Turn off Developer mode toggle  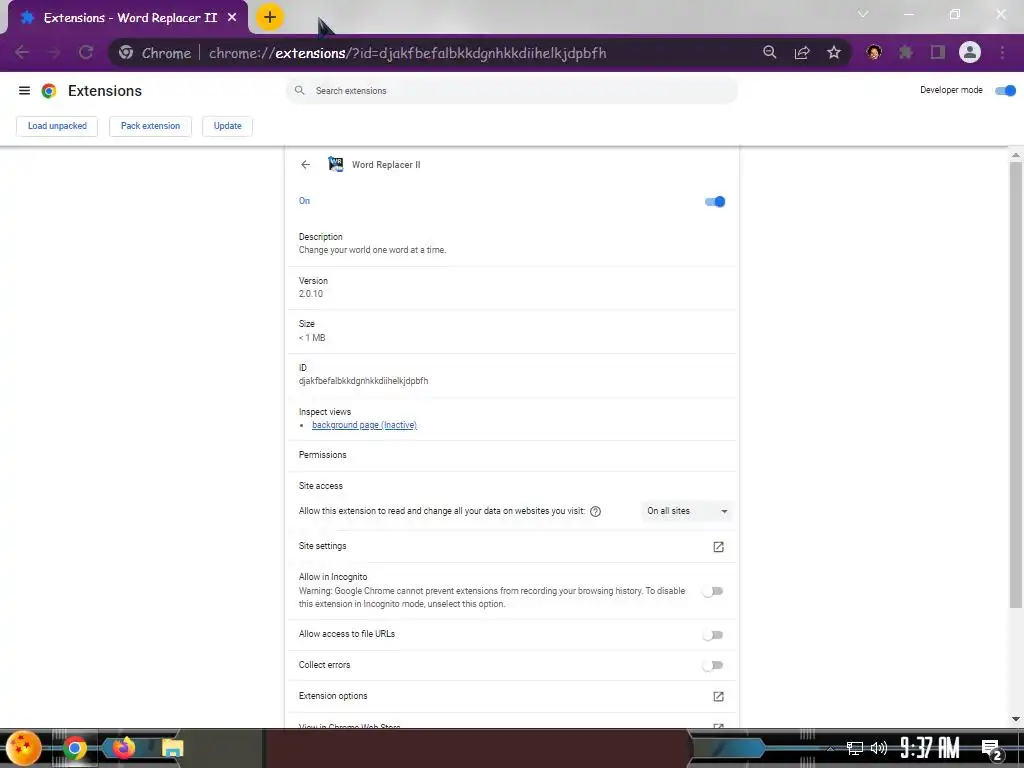tap(1005, 90)
